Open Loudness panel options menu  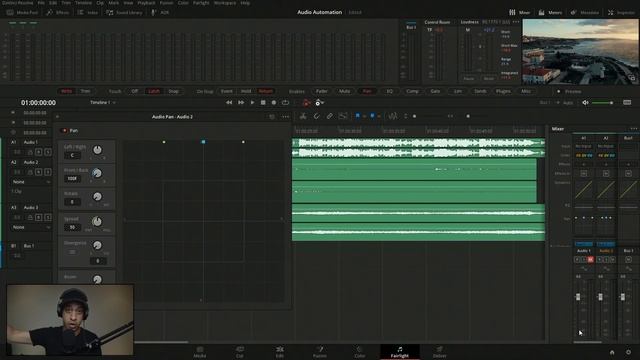point(516,22)
